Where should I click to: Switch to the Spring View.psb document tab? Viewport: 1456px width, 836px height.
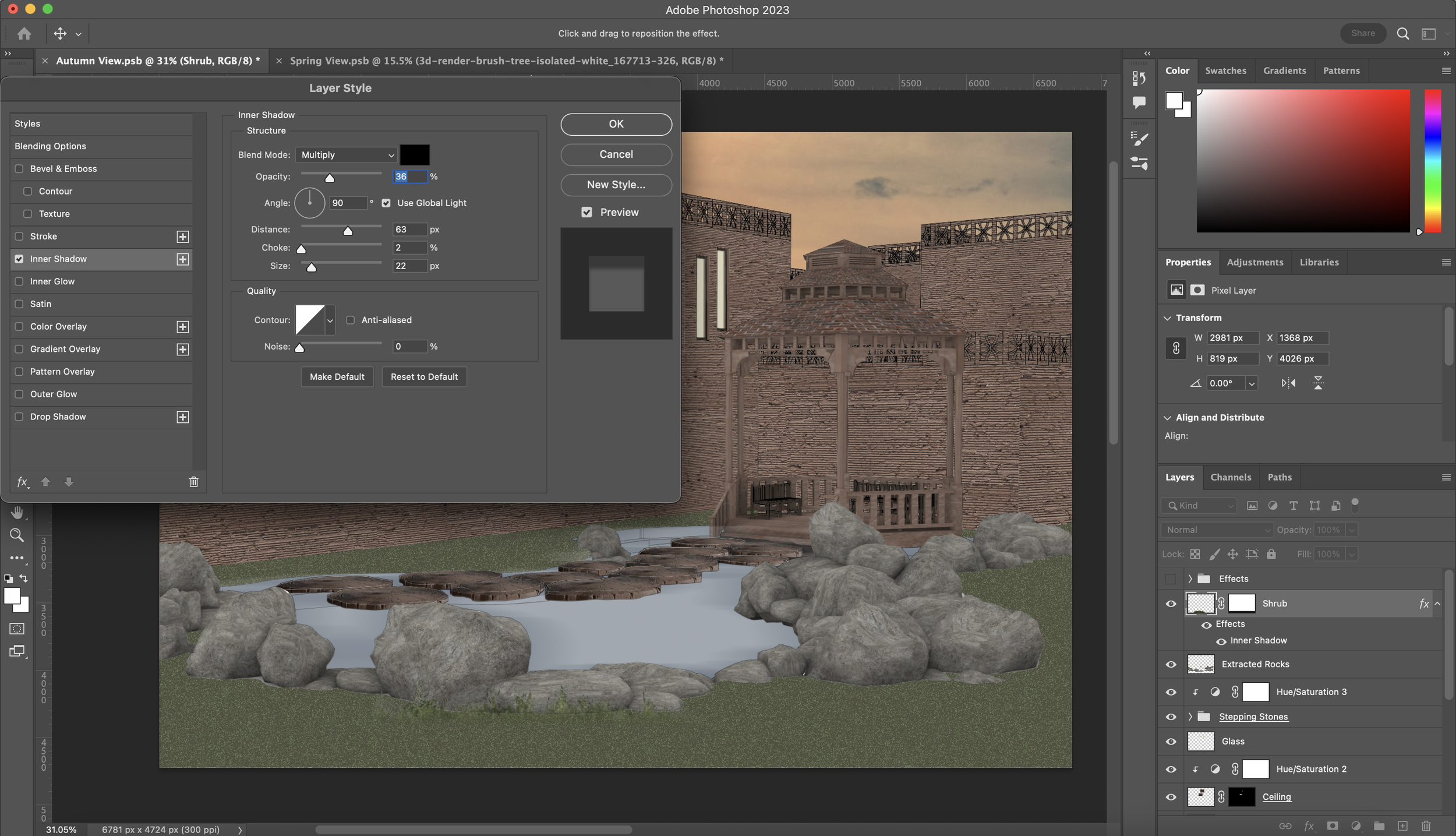[x=506, y=61]
